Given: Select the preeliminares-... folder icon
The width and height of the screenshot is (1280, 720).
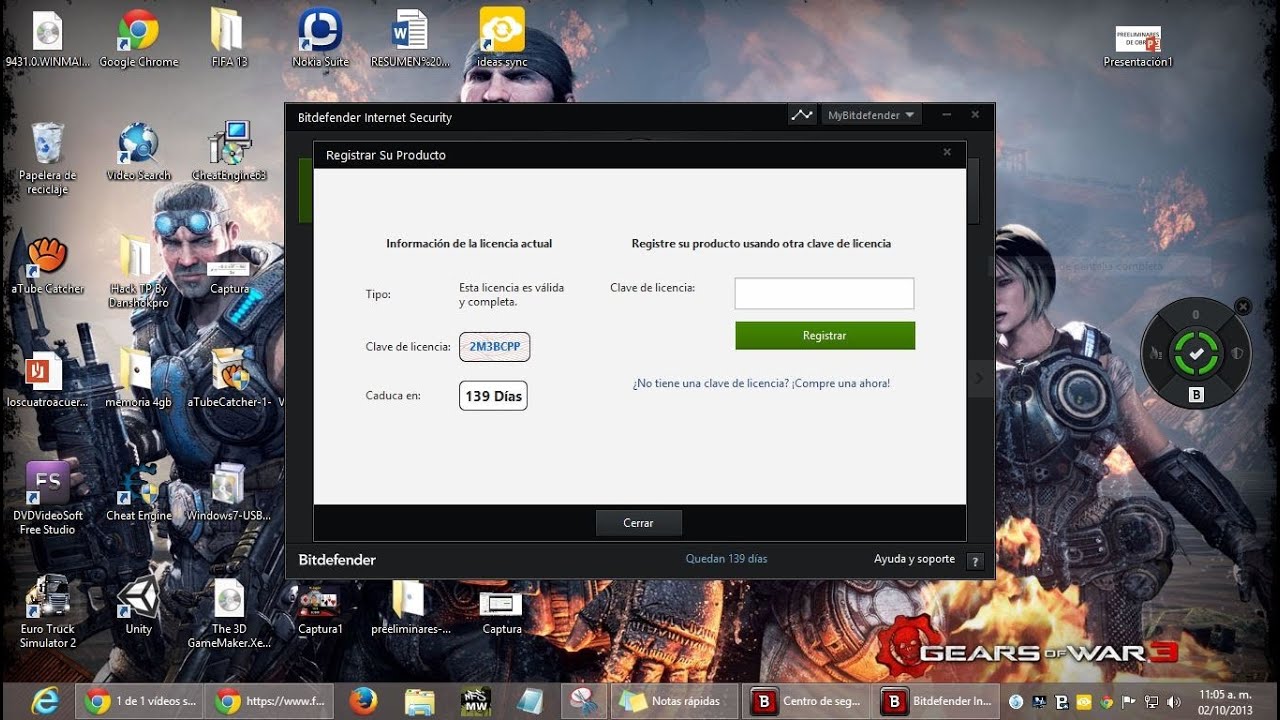Looking at the screenshot, I should click(x=410, y=606).
